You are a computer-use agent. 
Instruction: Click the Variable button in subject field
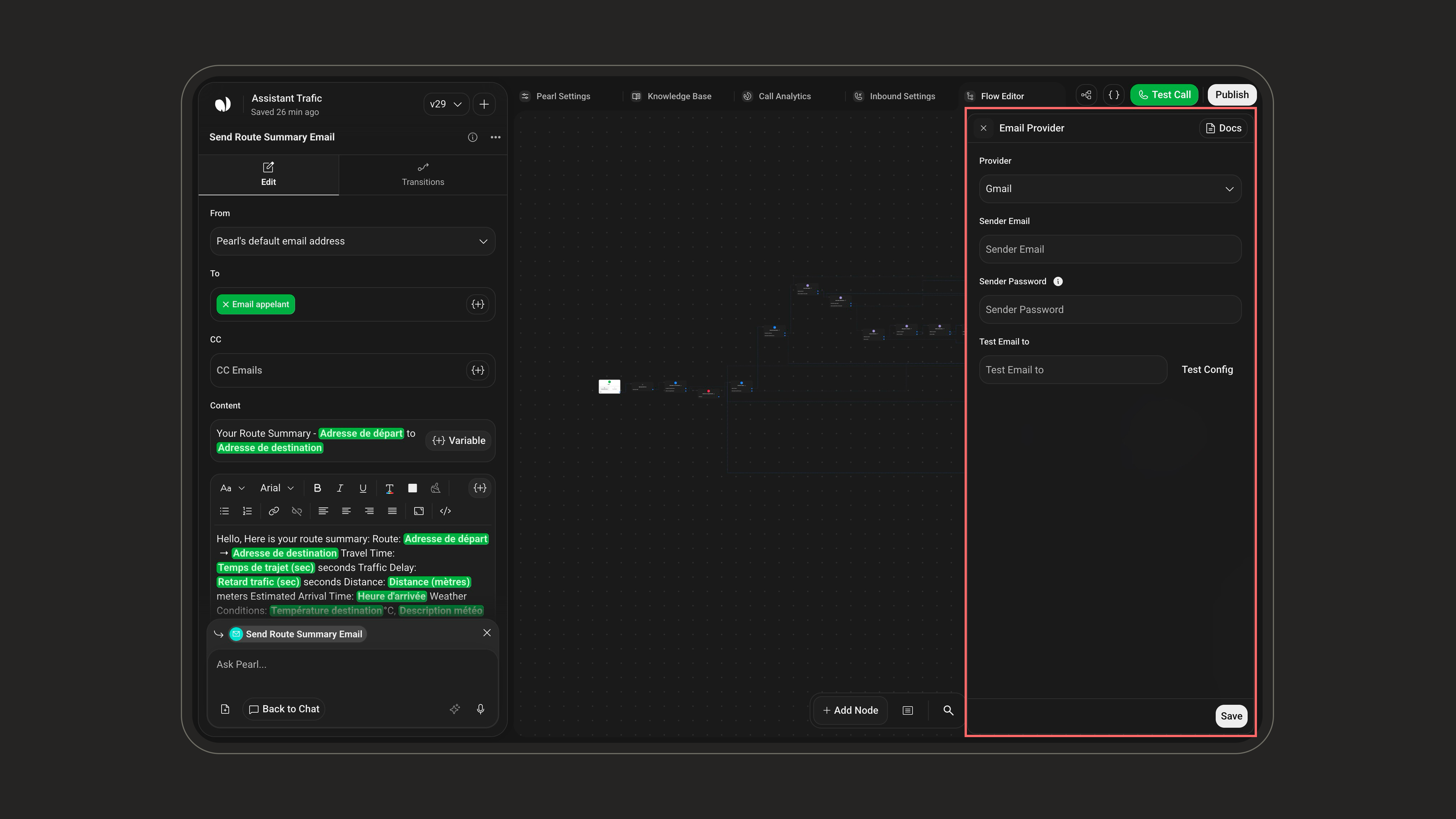pos(458,441)
